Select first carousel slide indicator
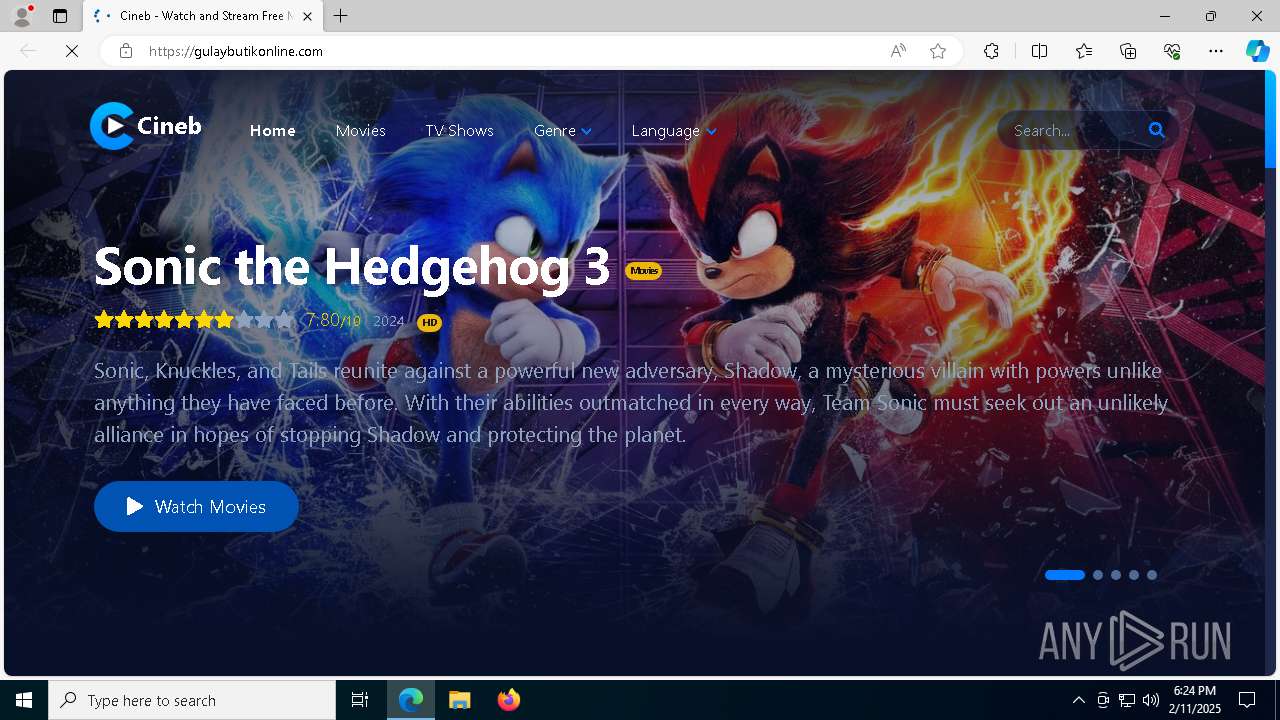This screenshot has height=720, width=1280. pyautogui.click(x=1065, y=575)
